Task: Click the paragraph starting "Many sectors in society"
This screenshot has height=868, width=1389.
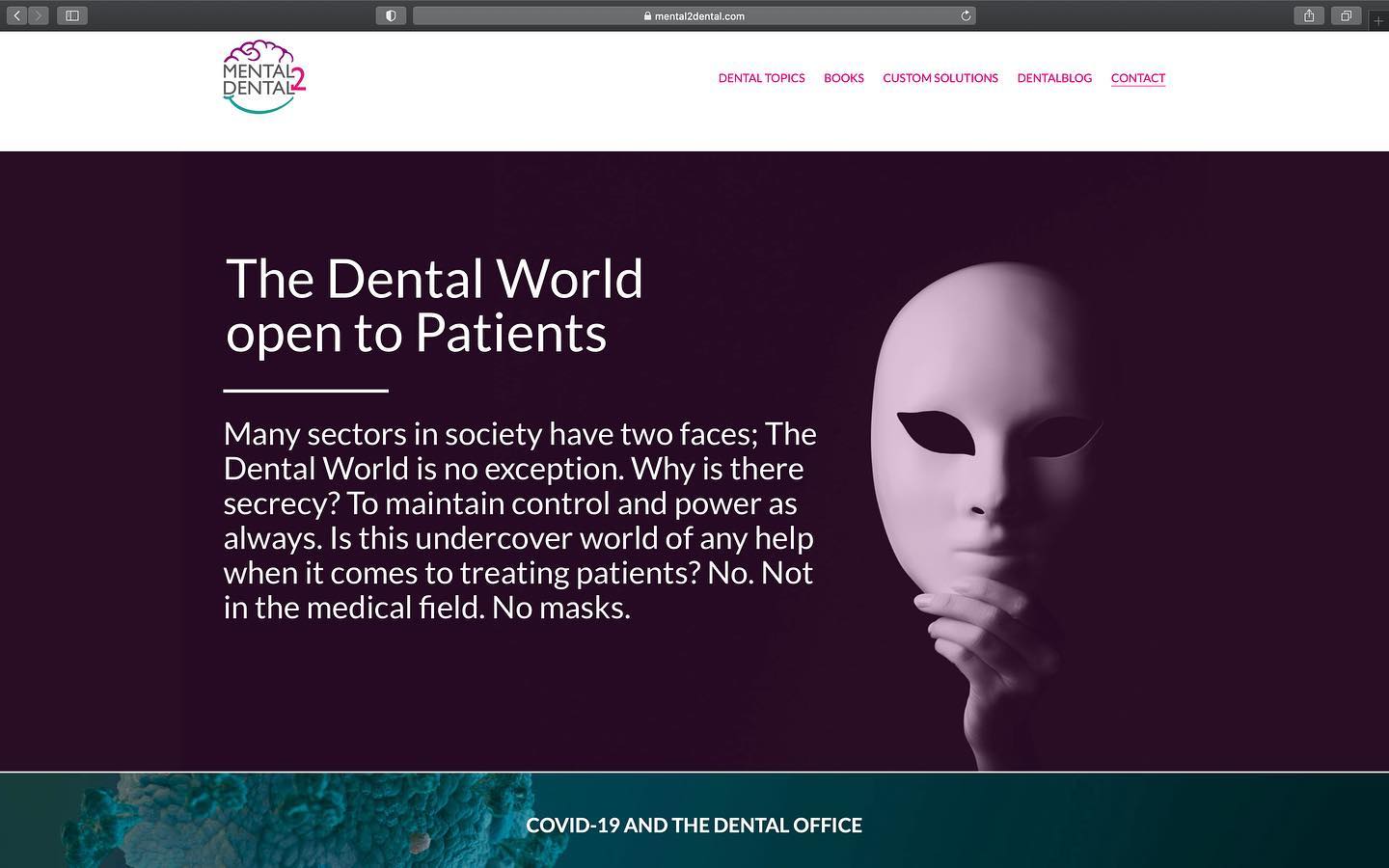Action: (520, 521)
